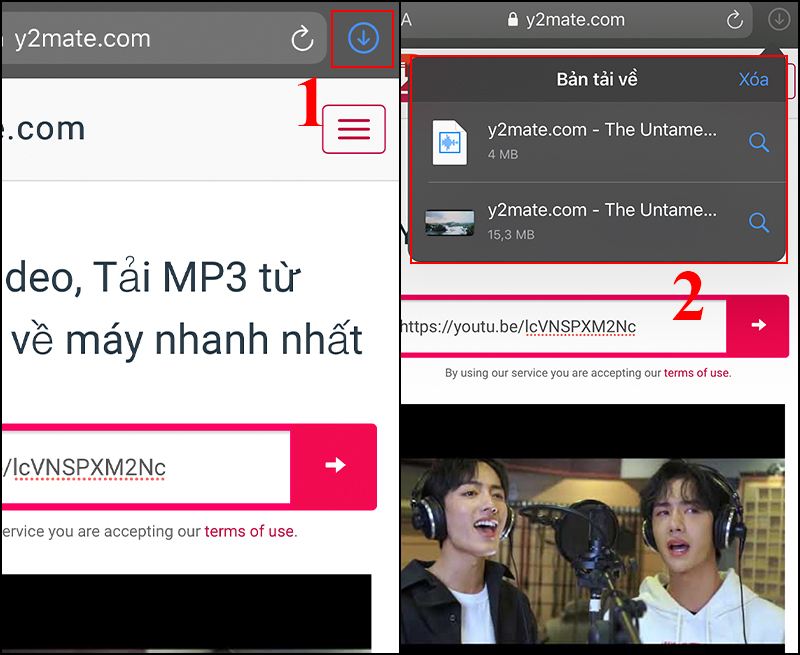Screen dimensions: 800x655
Task: Click the left URL field containing lcVNSPXM2Nc
Action: [x=145, y=467]
